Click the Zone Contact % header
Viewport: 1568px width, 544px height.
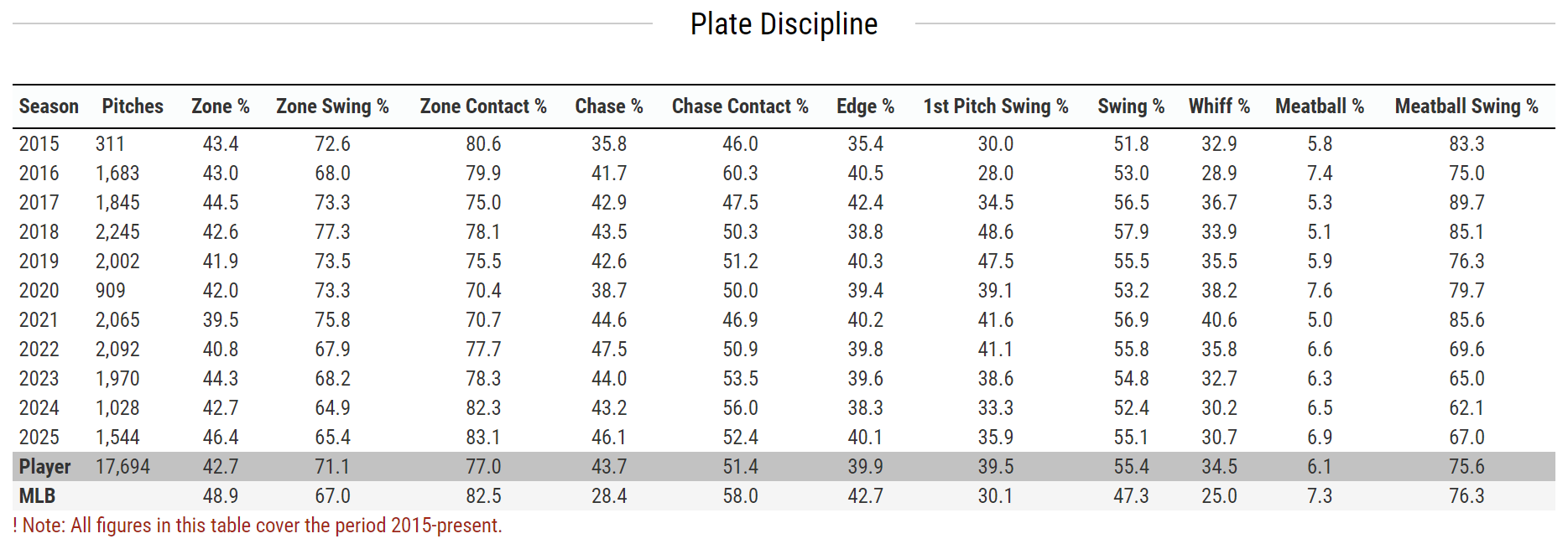point(483,106)
